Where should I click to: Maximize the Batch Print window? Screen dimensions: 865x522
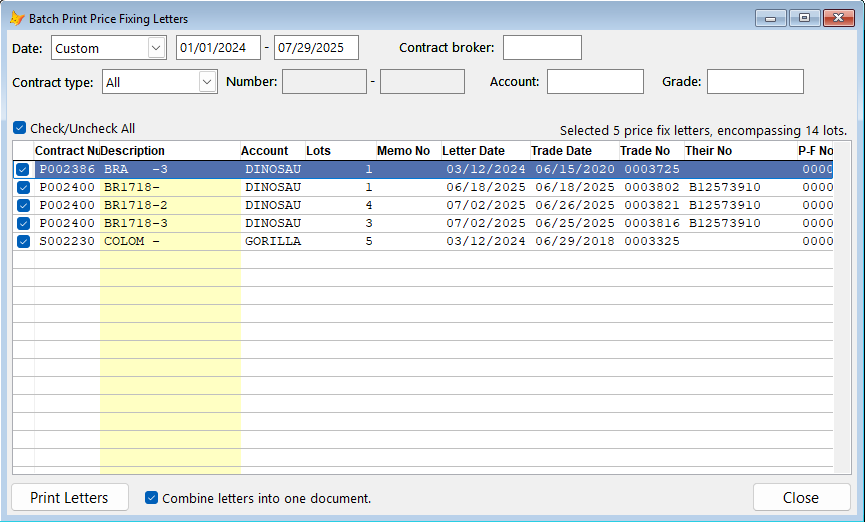[804, 18]
